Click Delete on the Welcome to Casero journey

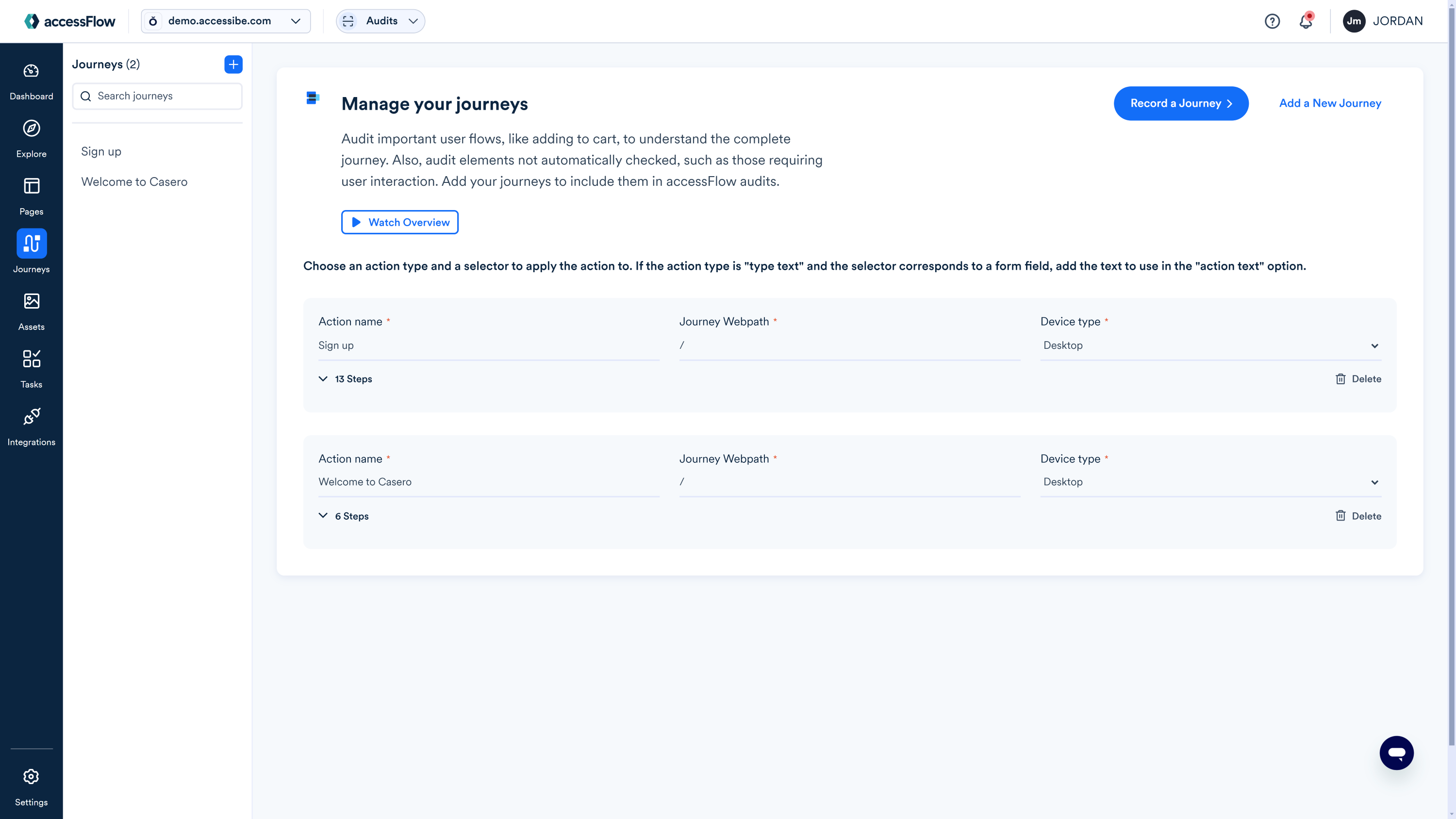[1359, 516]
